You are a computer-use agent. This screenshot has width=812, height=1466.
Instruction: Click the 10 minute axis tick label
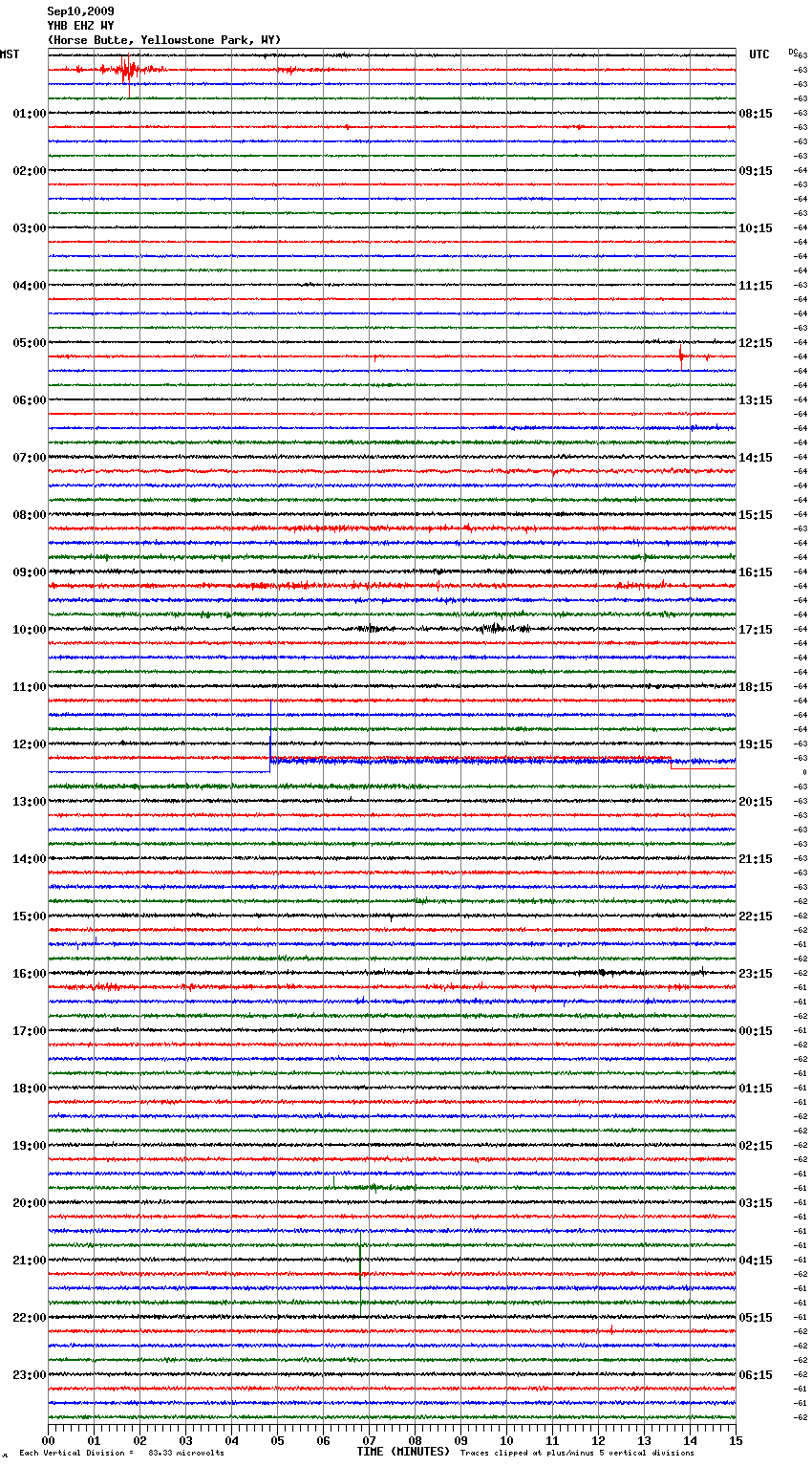506,1440
